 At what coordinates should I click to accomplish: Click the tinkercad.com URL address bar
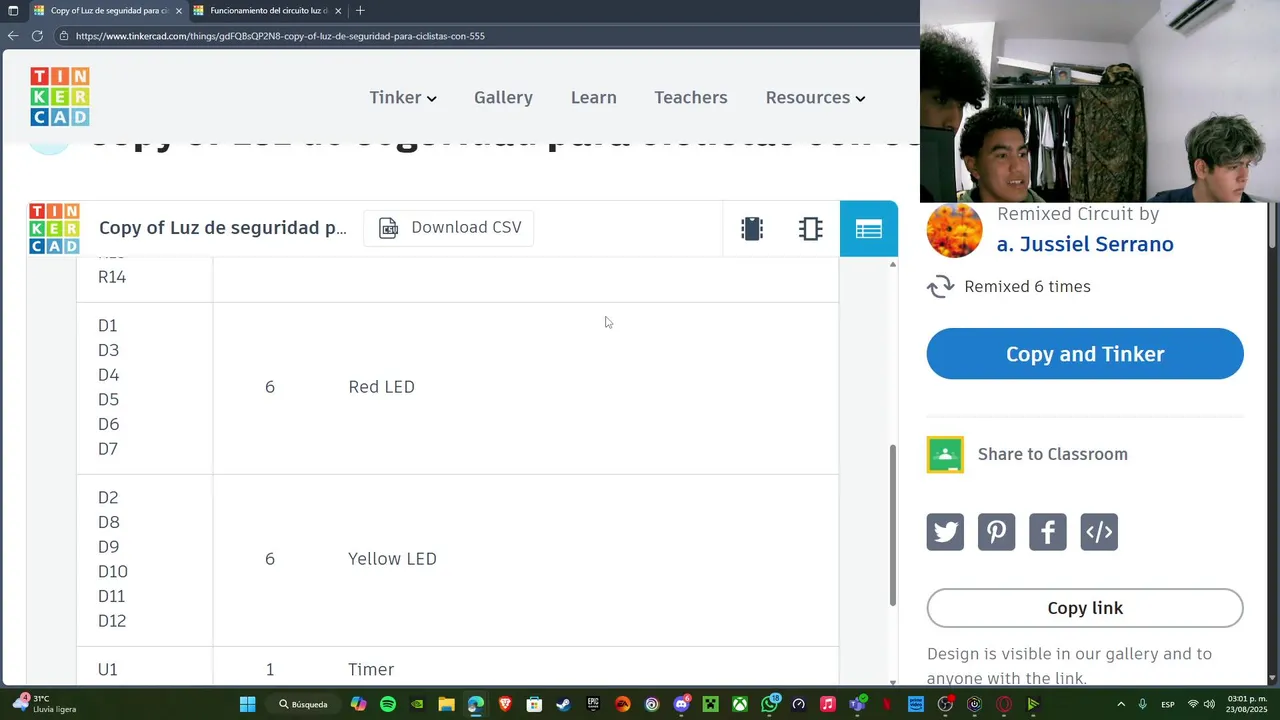coord(280,36)
